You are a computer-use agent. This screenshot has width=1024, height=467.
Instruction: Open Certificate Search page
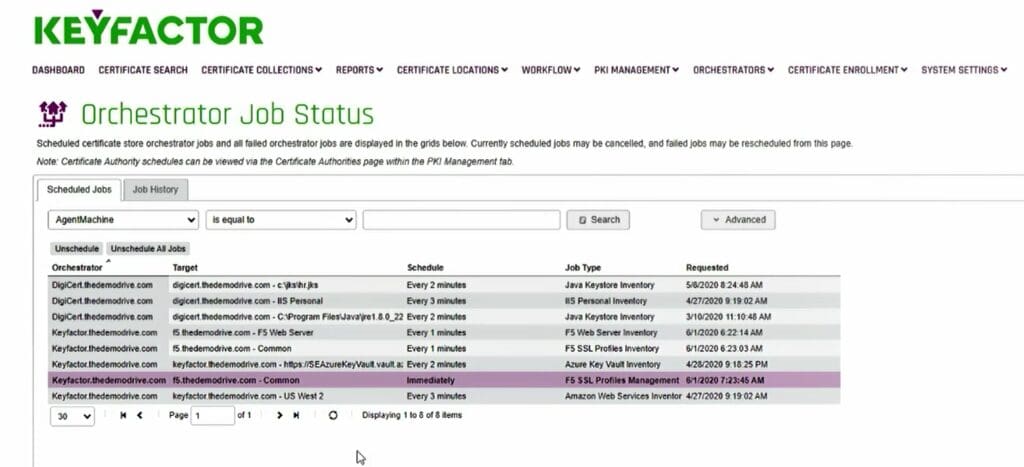coord(143,70)
